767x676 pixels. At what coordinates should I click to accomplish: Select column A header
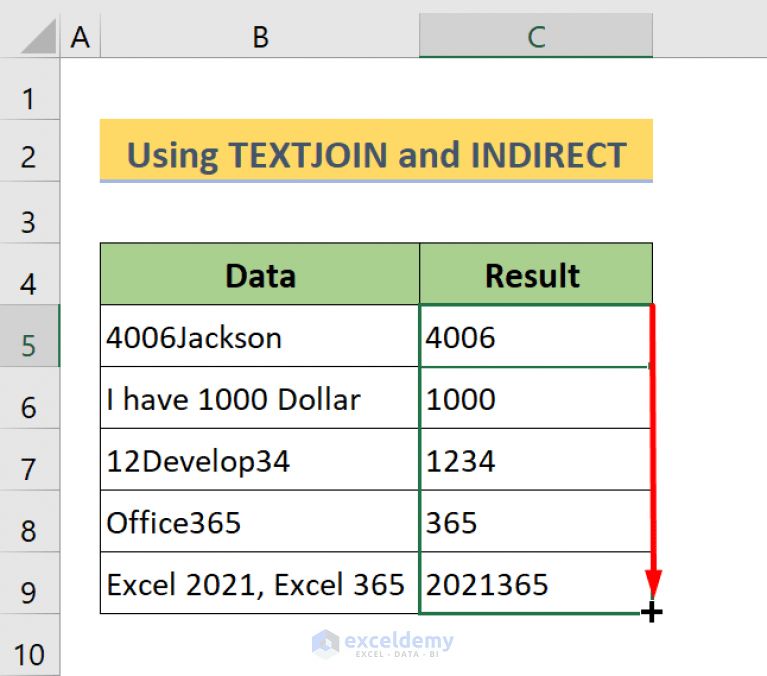[80, 35]
